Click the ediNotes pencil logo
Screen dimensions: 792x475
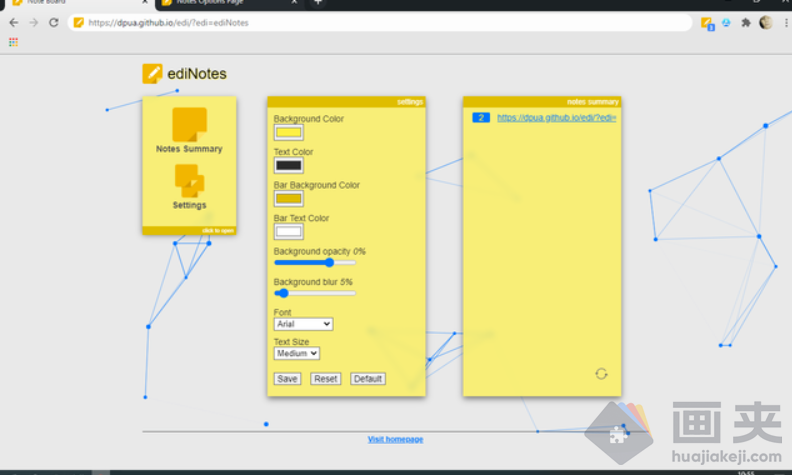click(x=152, y=73)
